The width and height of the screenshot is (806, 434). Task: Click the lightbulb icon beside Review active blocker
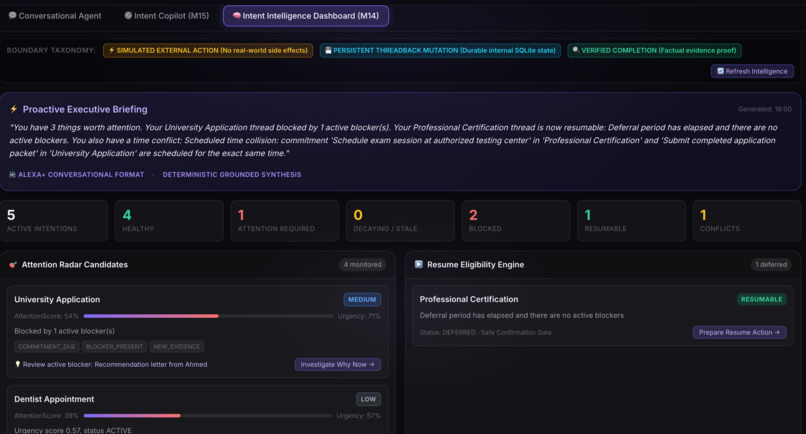17,364
